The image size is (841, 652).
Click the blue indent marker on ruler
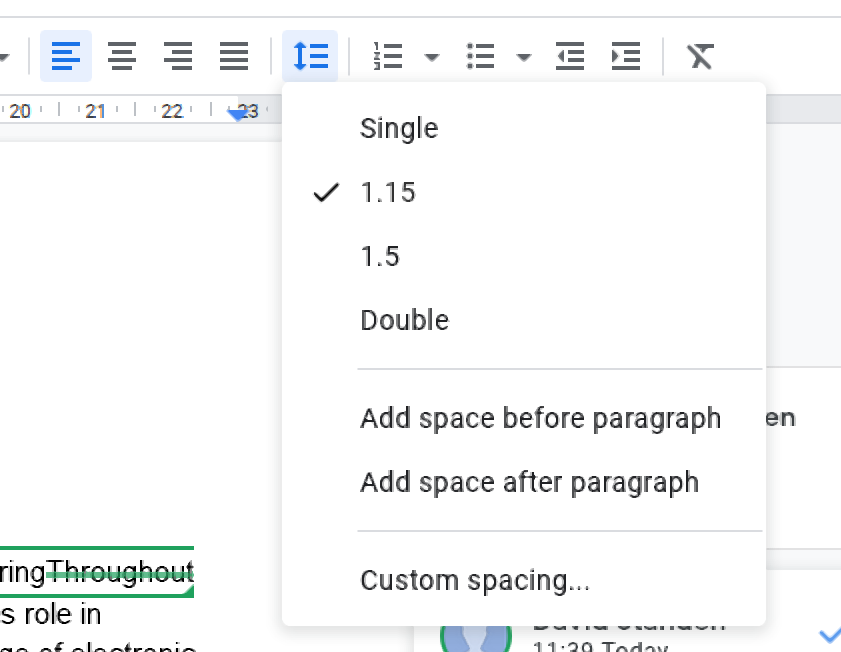click(x=237, y=115)
